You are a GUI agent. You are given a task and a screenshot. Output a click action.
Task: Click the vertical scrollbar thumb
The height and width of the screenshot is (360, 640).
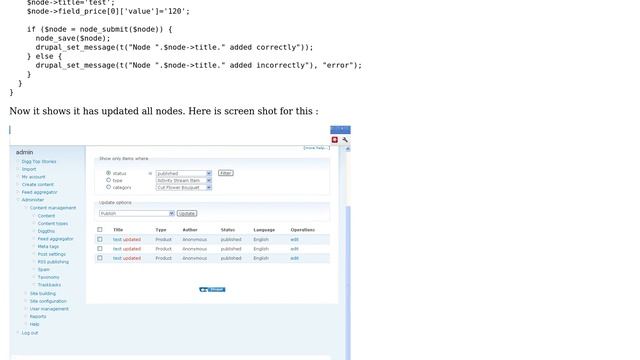pos(348,282)
